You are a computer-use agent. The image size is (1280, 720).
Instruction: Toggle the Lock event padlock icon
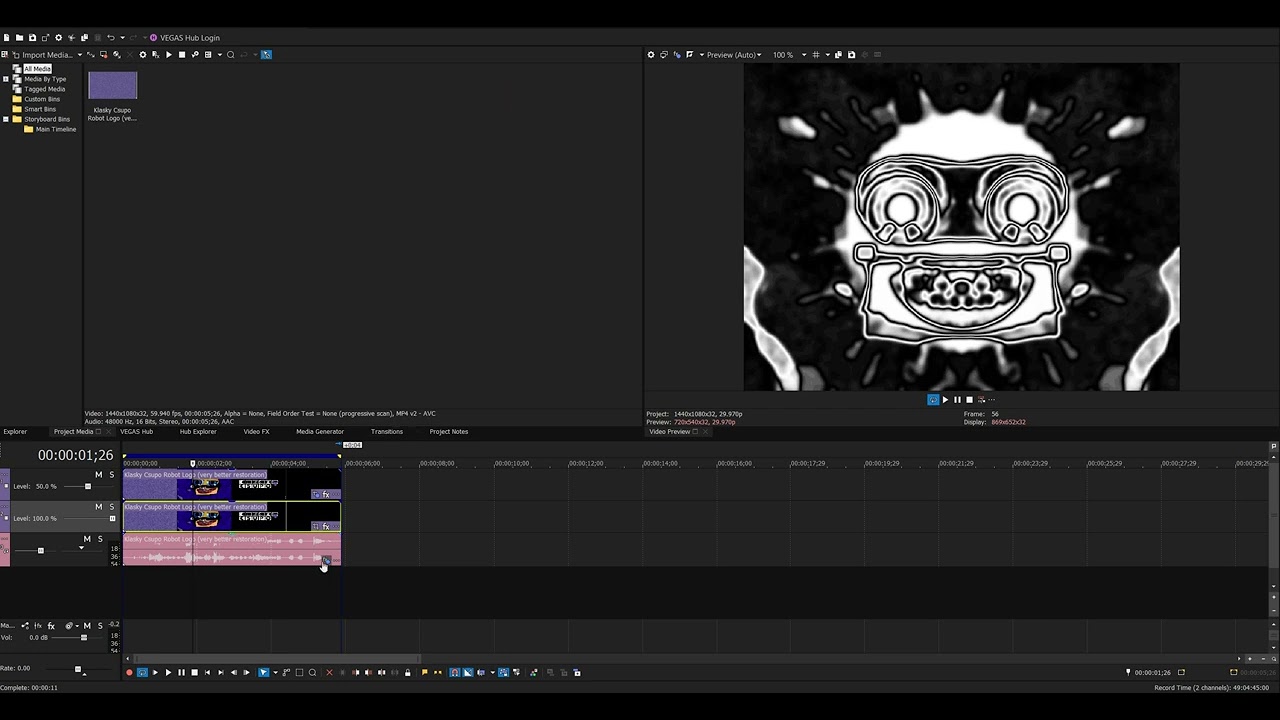tap(407, 673)
